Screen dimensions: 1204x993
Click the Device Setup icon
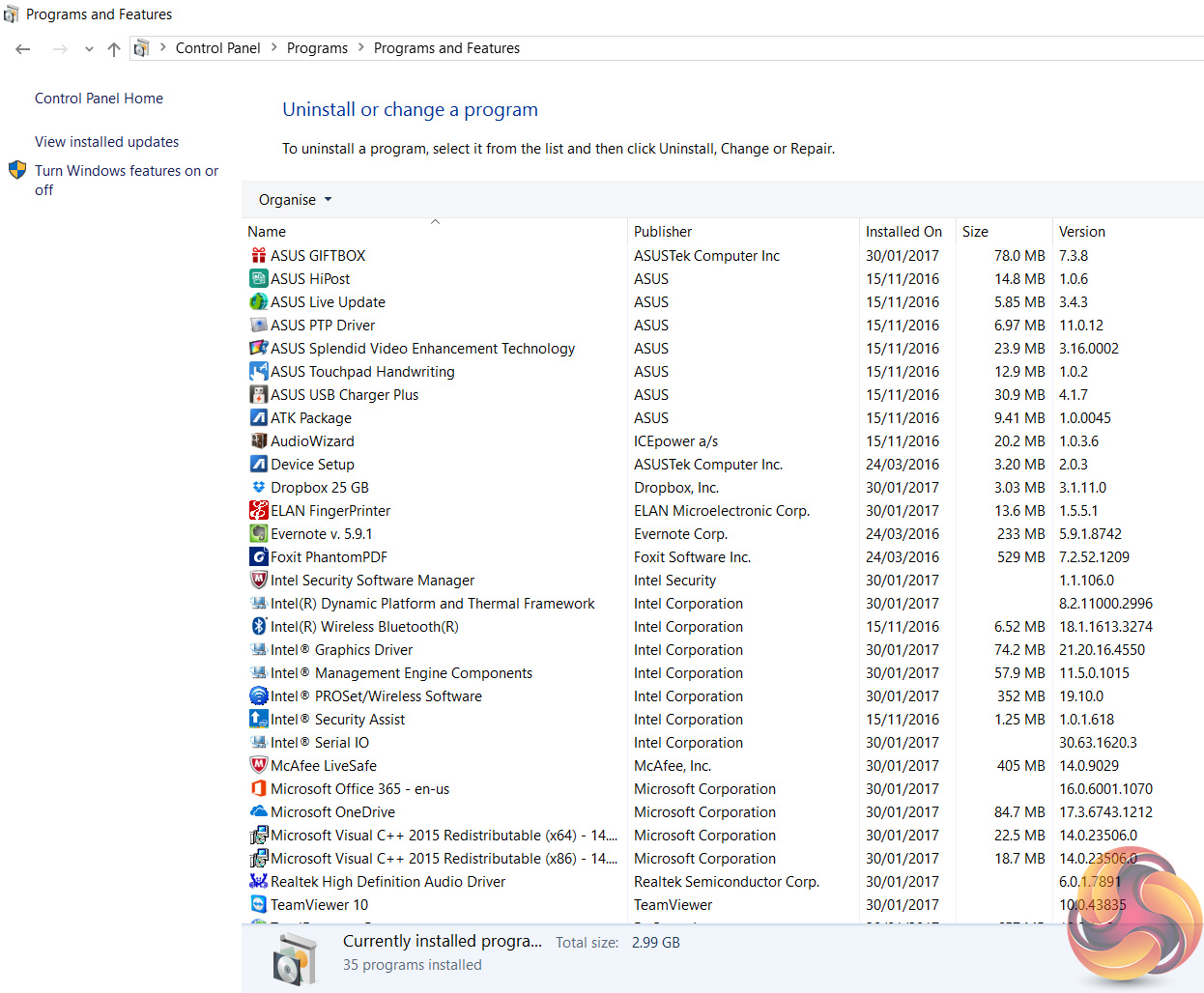pos(259,465)
